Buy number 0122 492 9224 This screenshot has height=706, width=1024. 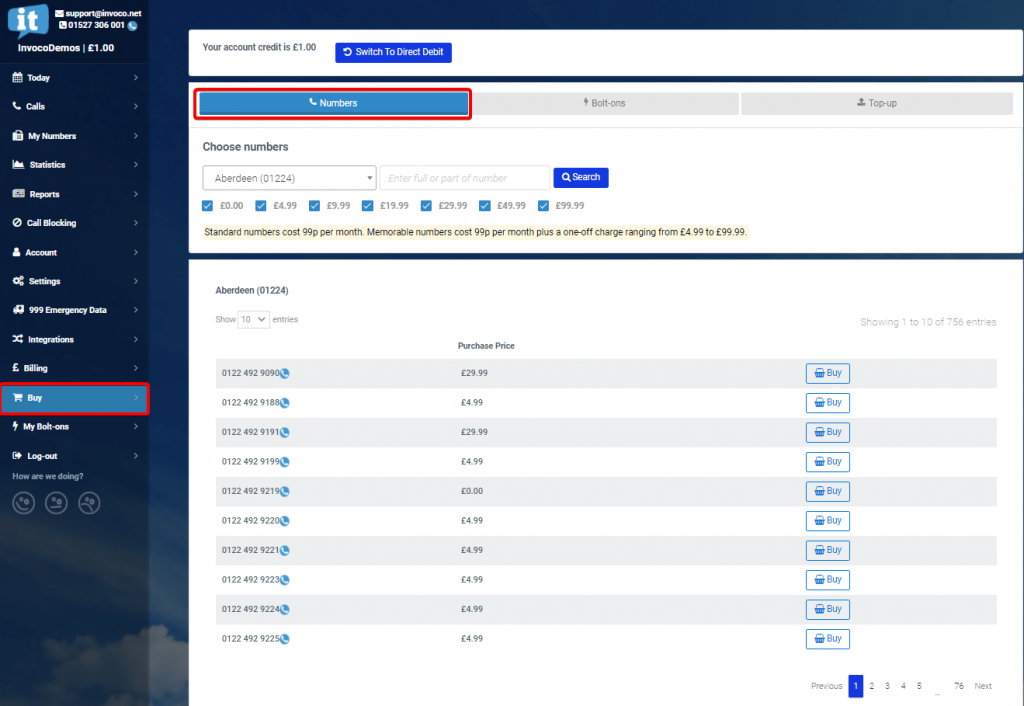[827, 609]
